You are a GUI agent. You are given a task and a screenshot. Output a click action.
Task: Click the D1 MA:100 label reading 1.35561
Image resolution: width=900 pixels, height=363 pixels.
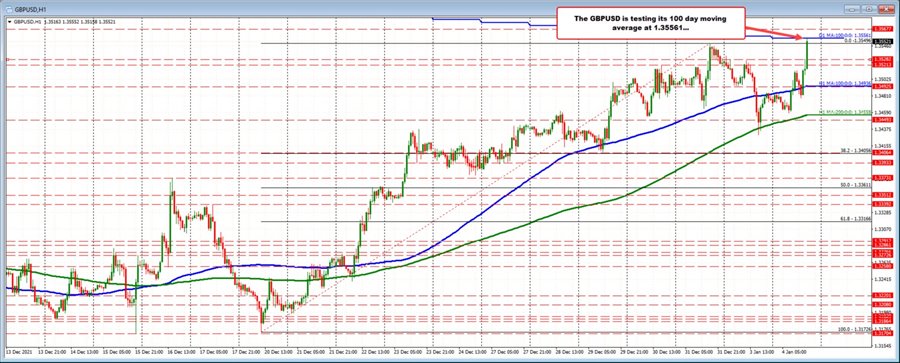(x=845, y=35)
